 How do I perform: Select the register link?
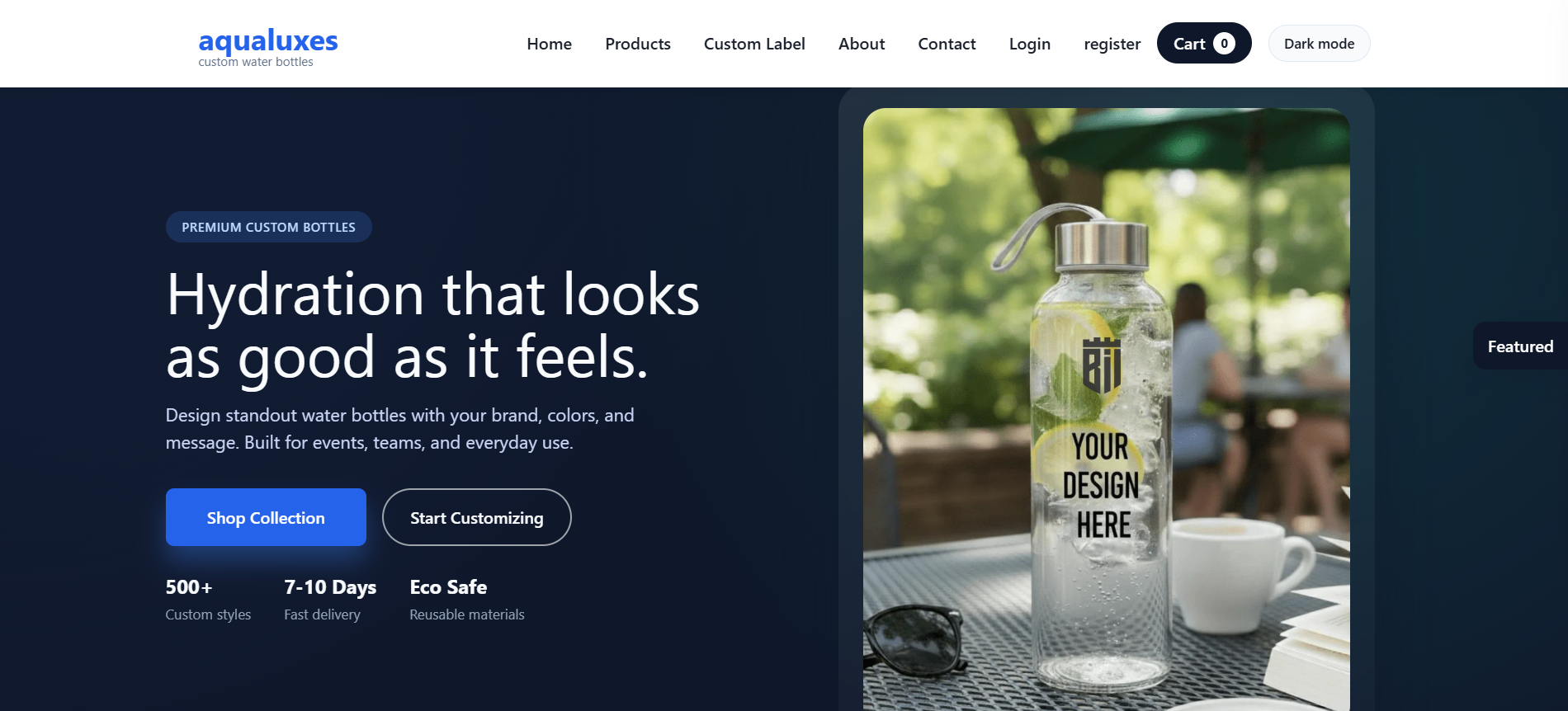(1112, 44)
